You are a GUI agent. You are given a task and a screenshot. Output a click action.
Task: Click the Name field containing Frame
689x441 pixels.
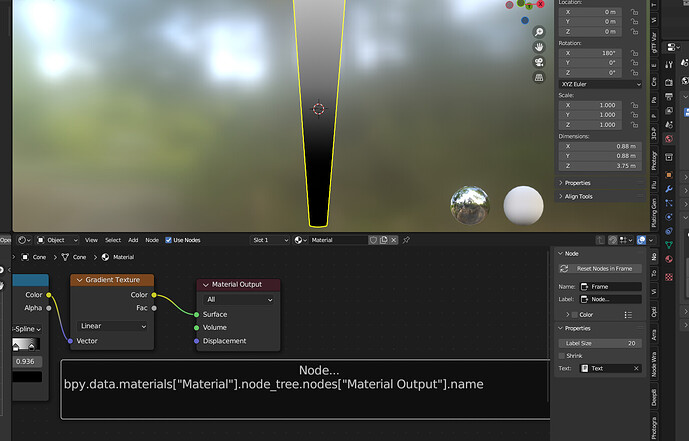pos(611,286)
